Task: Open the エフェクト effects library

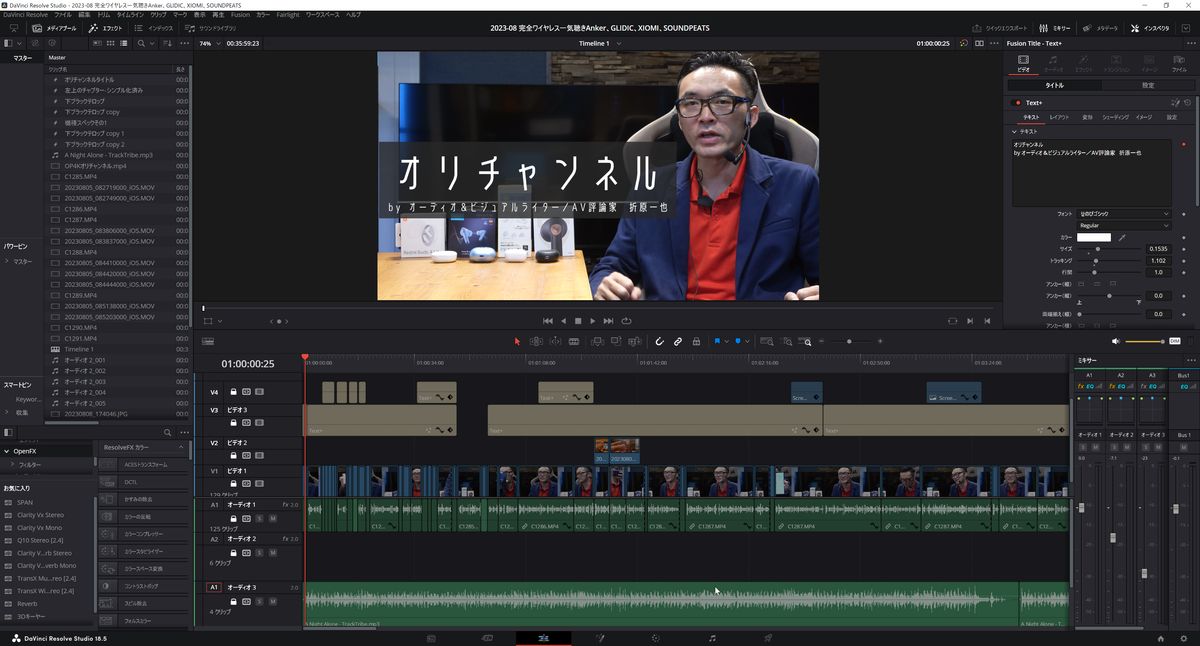Action: pyautogui.click(x=104, y=28)
